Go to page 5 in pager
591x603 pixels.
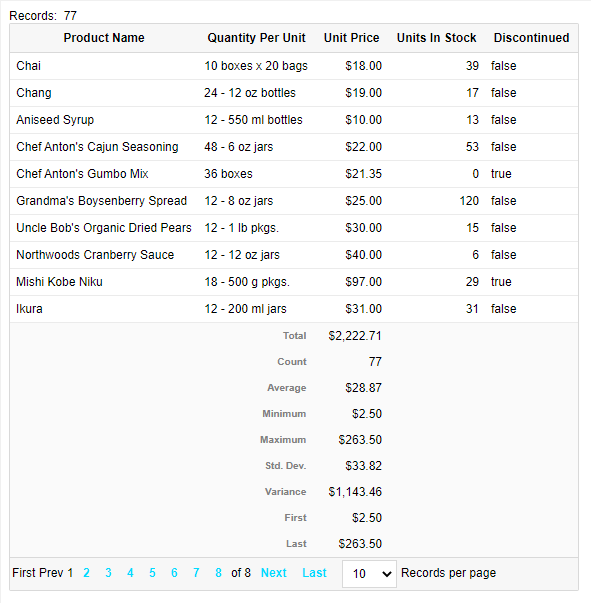pyautogui.click(x=152, y=573)
